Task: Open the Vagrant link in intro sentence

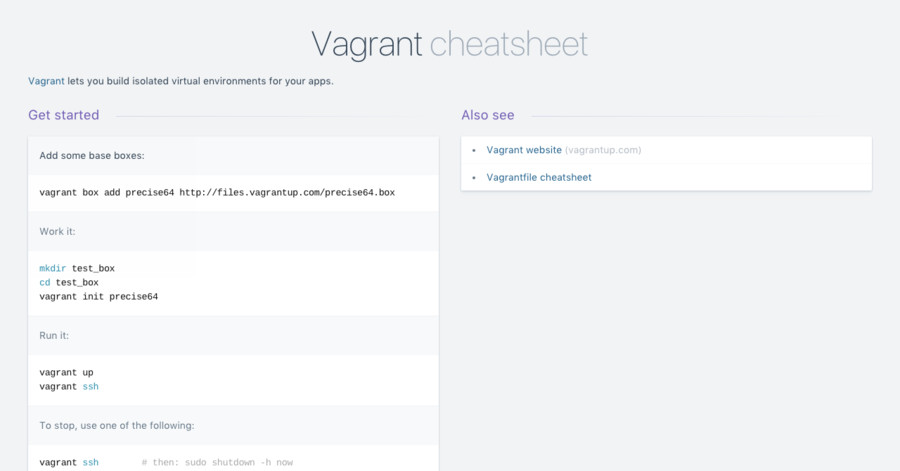Action: (x=46, y=81)
